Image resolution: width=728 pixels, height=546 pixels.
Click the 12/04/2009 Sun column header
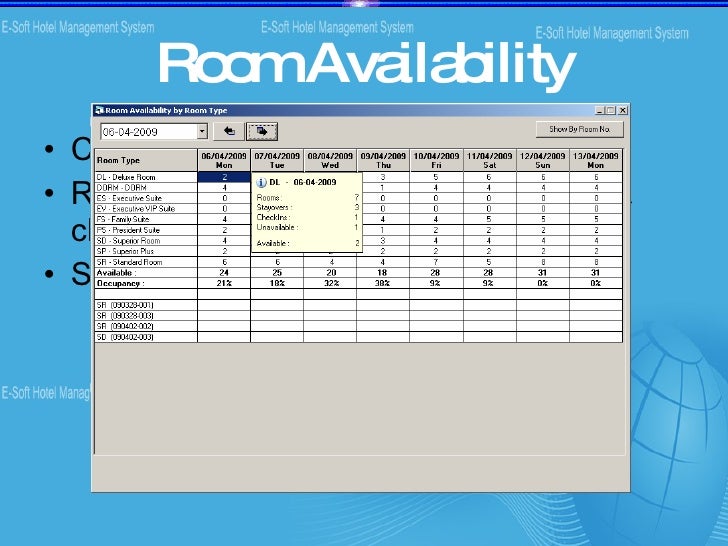pyautogui.click(x=543, y=160)
